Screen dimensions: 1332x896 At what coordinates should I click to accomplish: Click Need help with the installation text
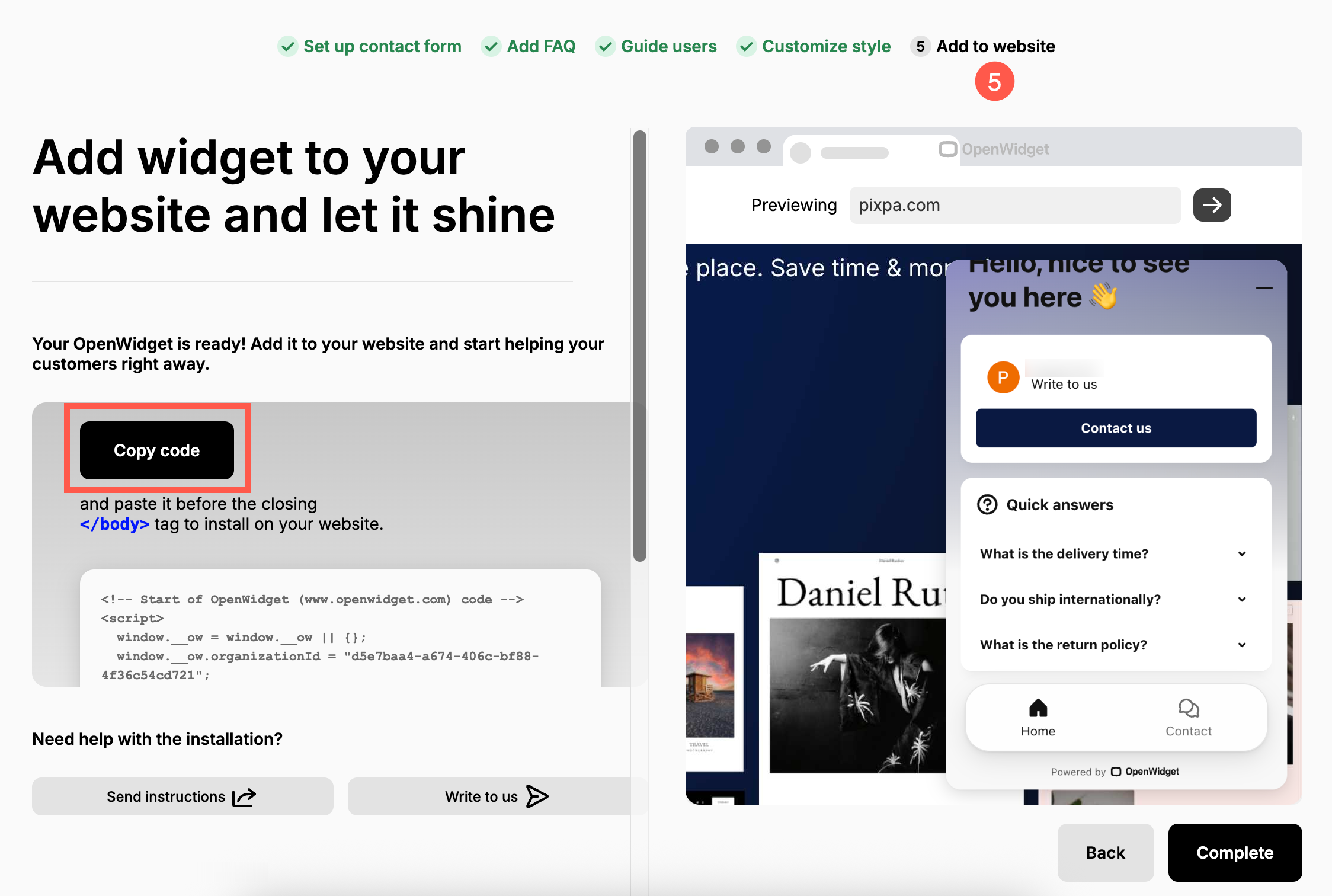click(157, 739)
